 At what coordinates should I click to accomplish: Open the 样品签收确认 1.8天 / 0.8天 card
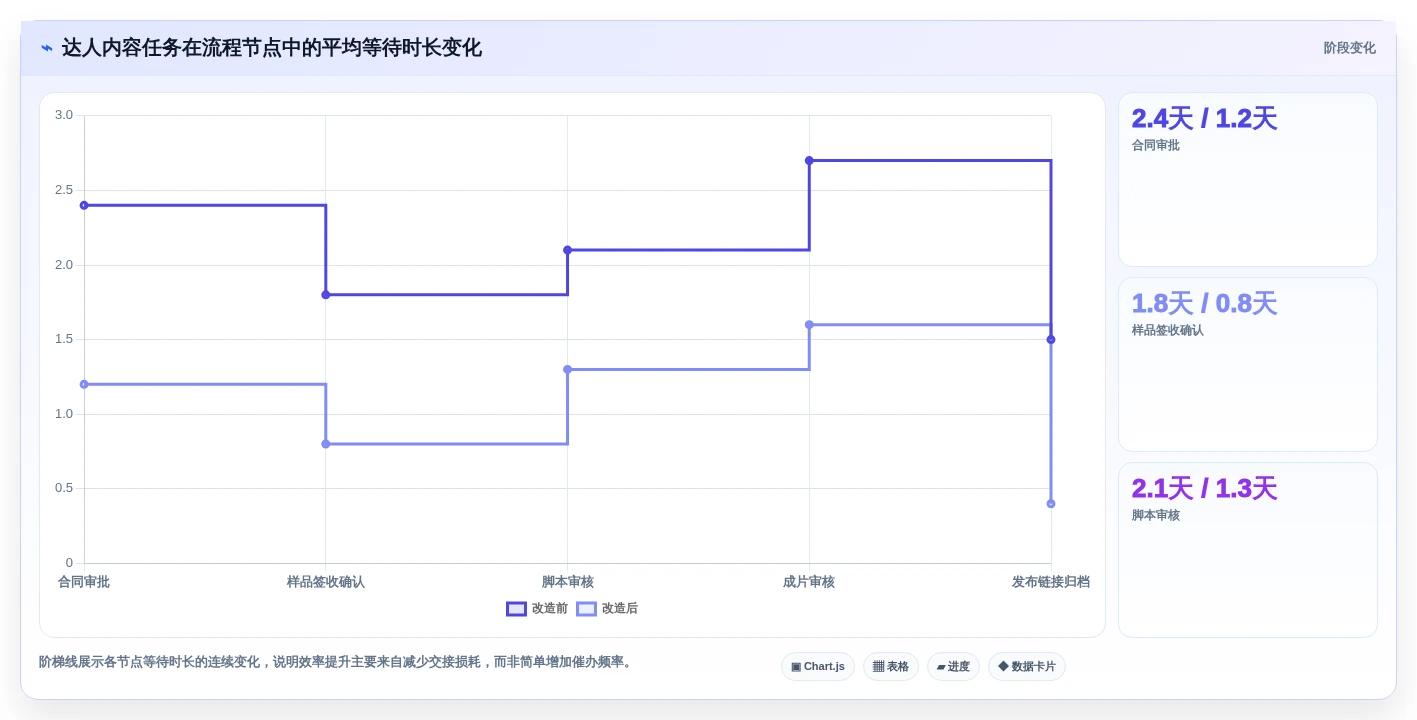(1248, 365)
